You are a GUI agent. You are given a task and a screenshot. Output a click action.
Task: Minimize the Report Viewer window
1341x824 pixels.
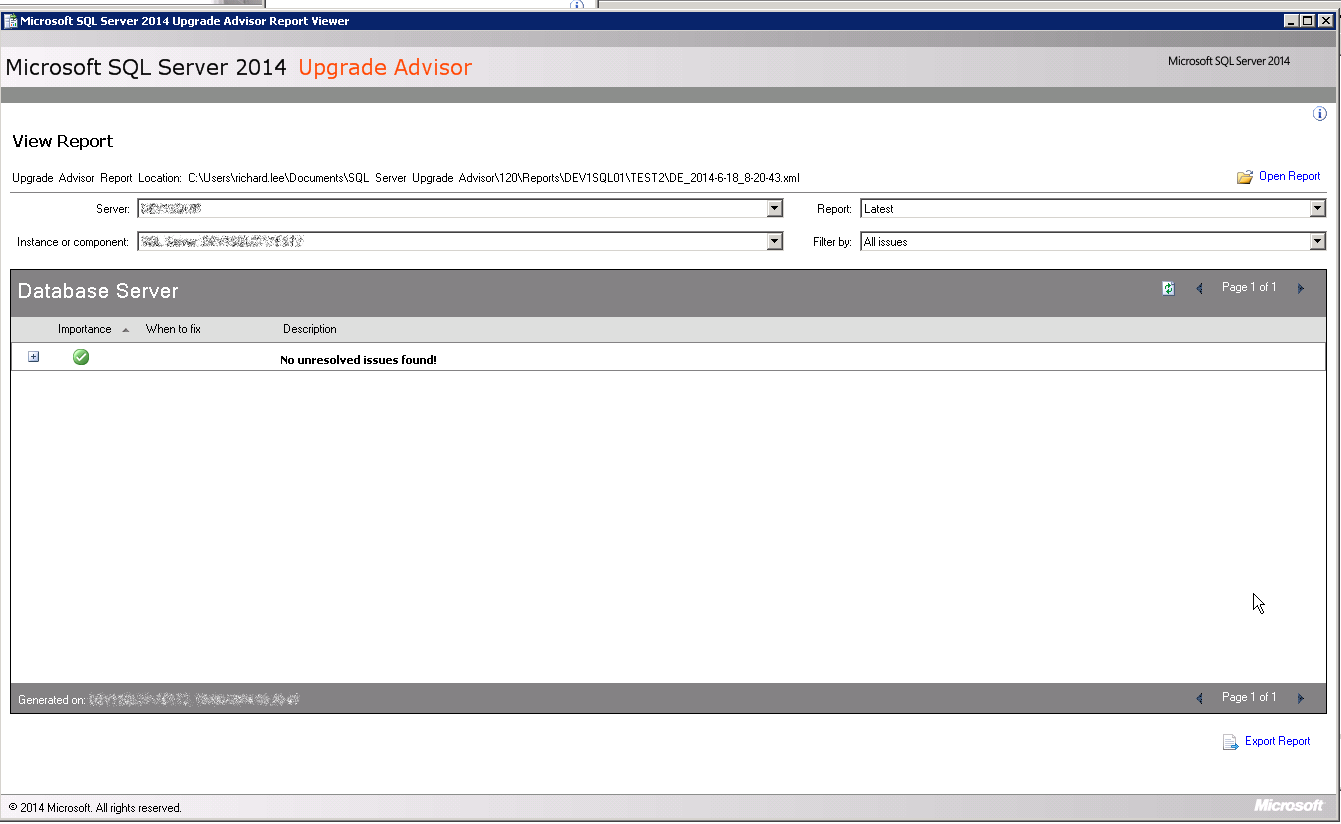(1292, 20)
